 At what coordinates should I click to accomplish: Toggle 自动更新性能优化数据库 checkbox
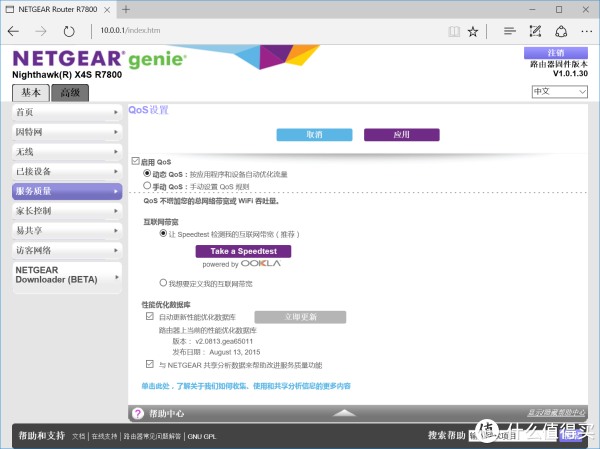[x=149, y=316]
